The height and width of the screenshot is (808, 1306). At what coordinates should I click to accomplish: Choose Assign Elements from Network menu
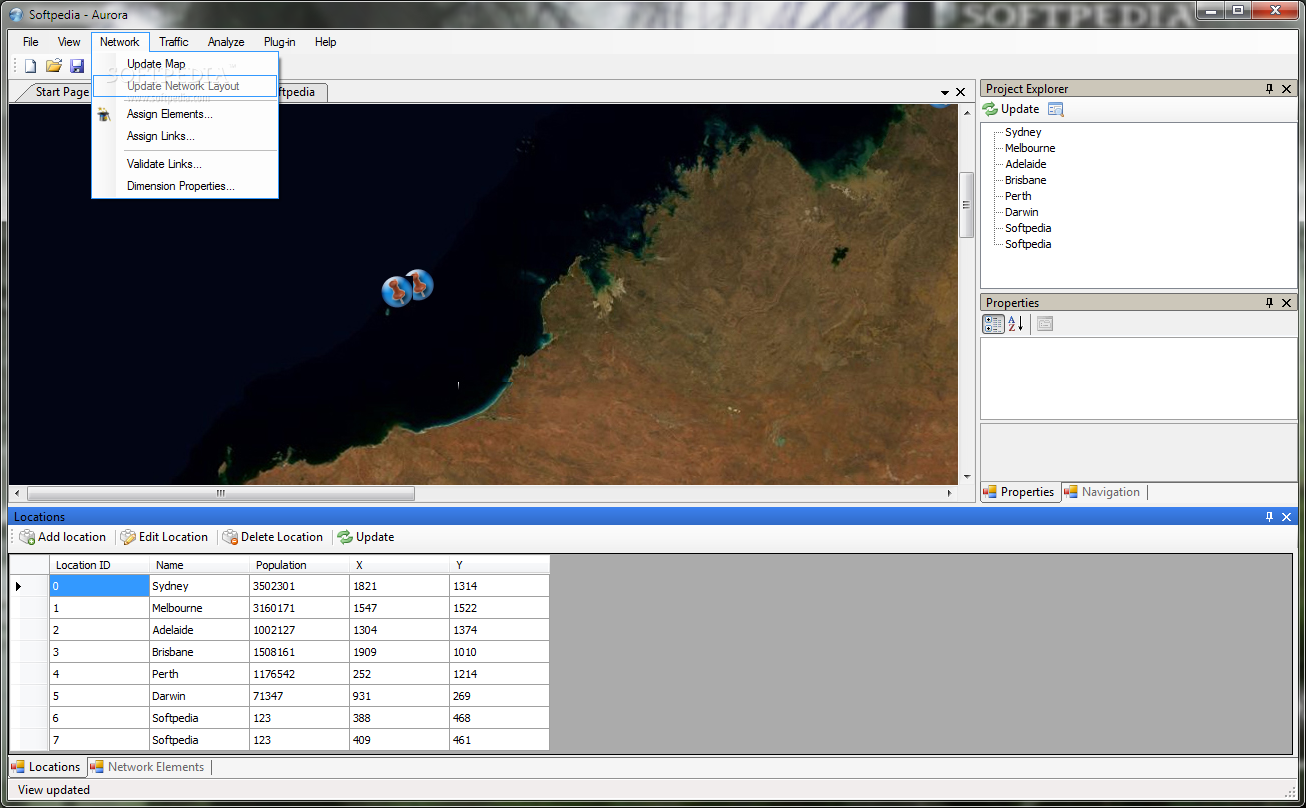click(169, 114)
